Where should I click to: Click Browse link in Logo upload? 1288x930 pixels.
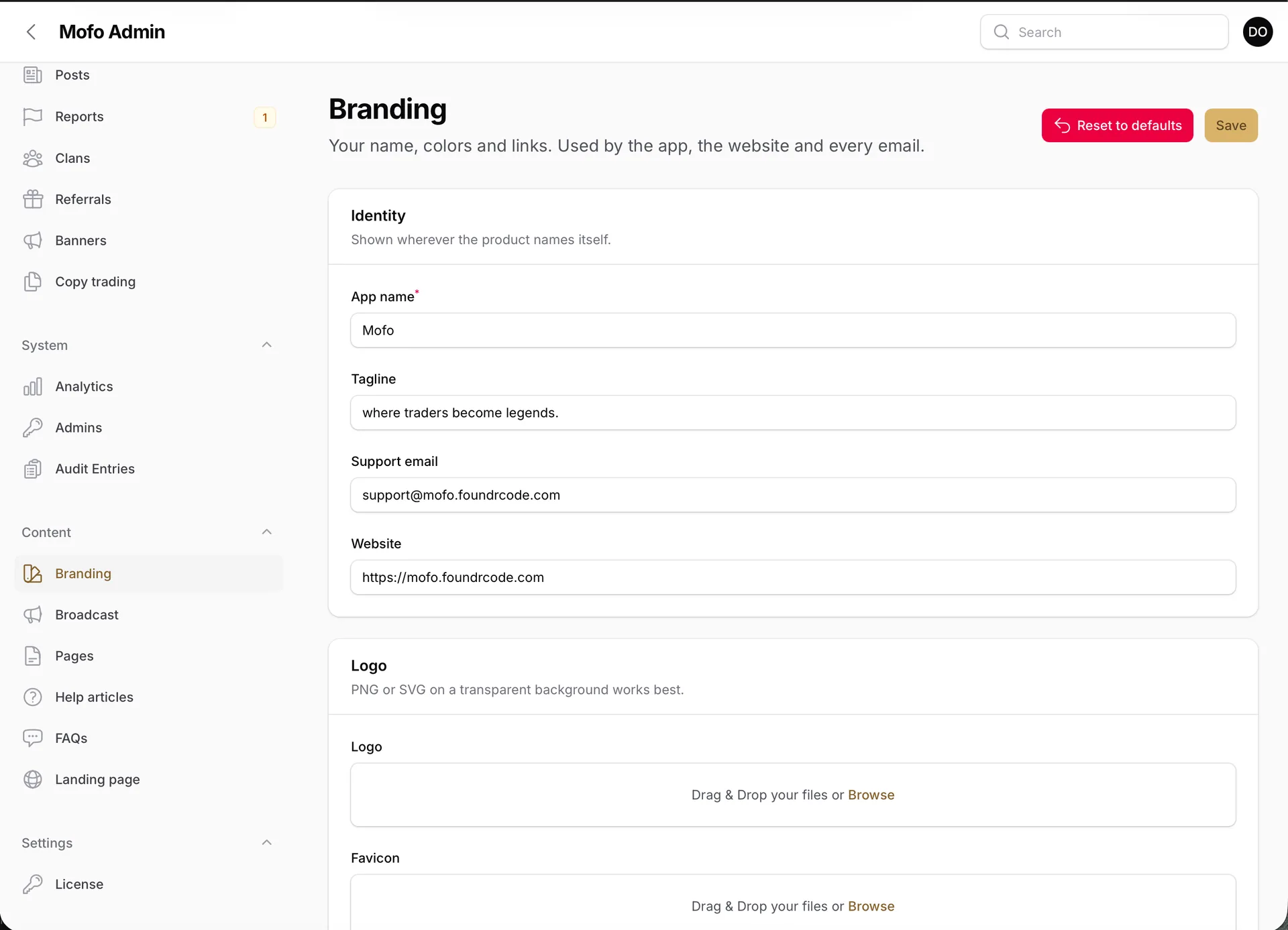[x=871, y=795]
